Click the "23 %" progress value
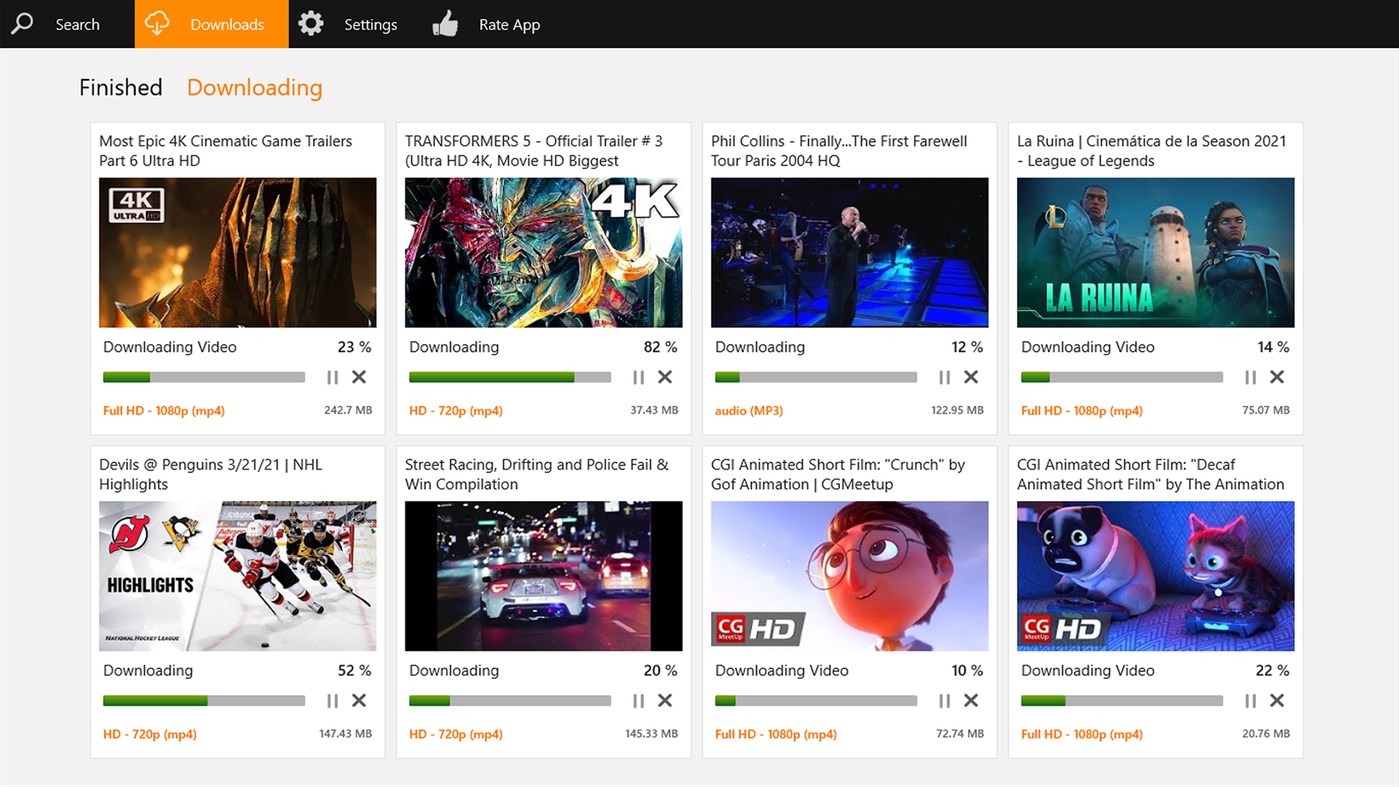 (354, 347)
